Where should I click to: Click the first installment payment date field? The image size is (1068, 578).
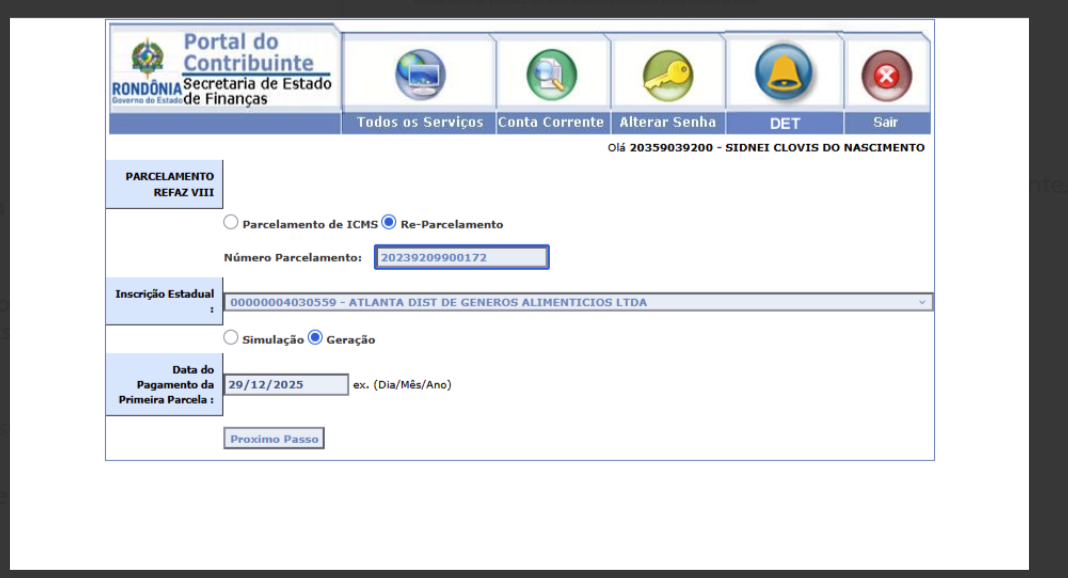point(285,385)
